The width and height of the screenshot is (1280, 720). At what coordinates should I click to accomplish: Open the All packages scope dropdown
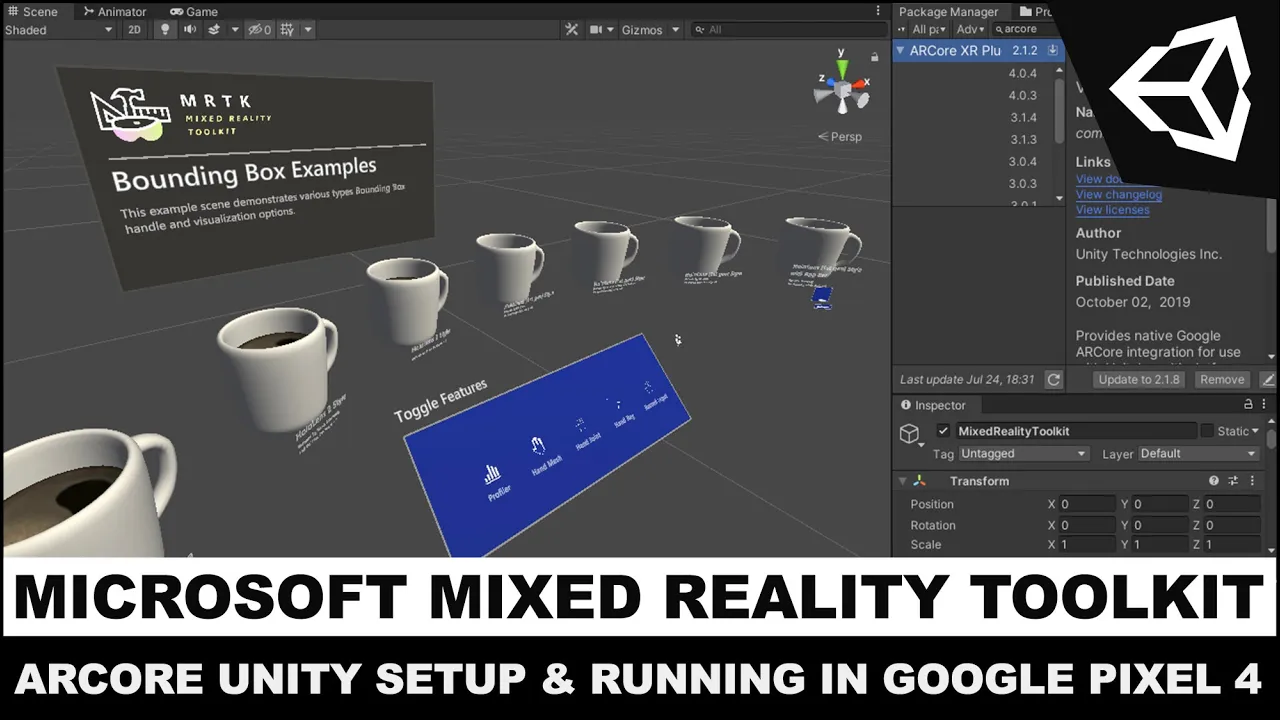[x=928, y=30]
